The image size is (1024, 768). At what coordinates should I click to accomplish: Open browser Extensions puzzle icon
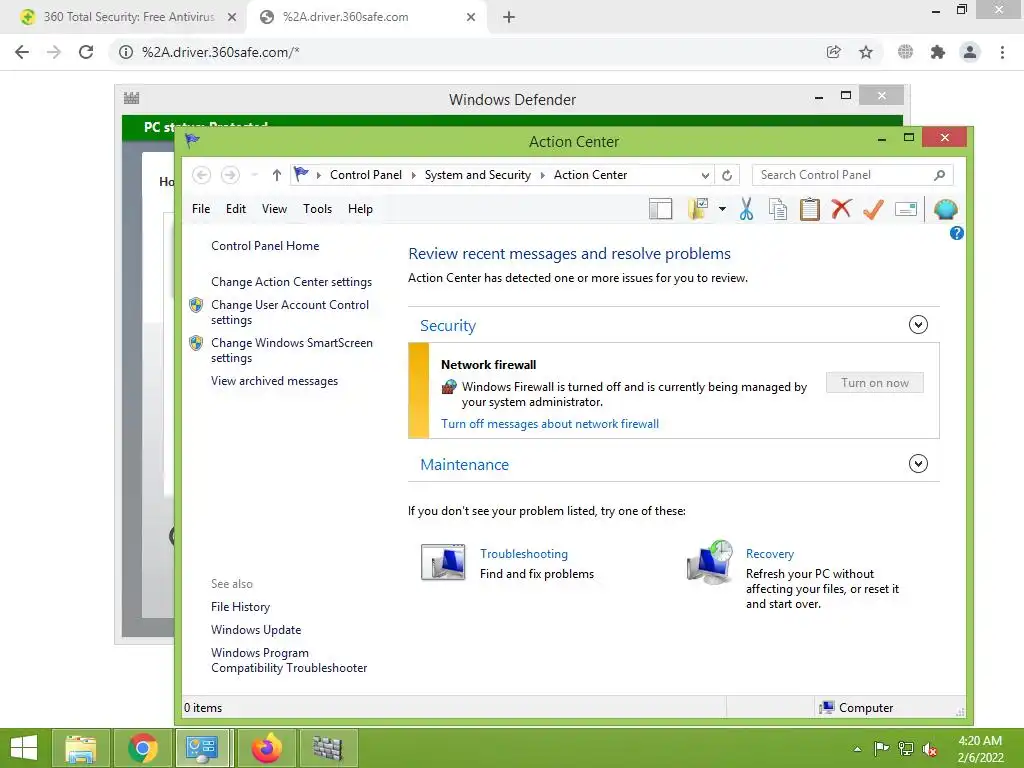(938, 52)
